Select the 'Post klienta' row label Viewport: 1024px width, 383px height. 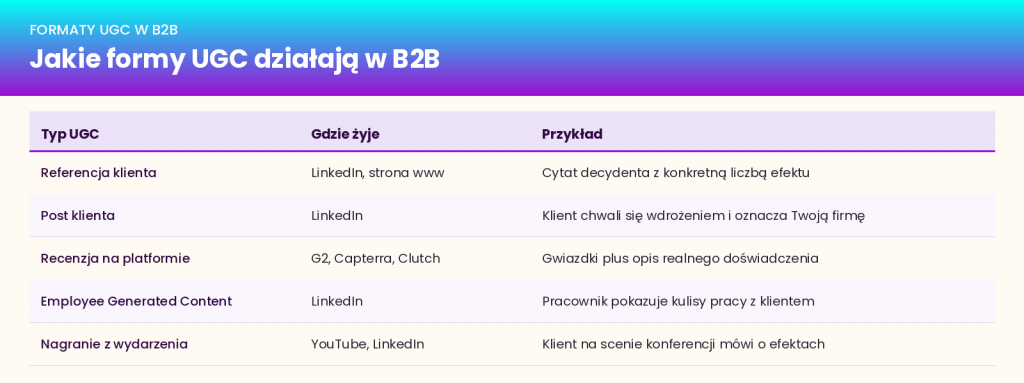click(x=78, y=216)
